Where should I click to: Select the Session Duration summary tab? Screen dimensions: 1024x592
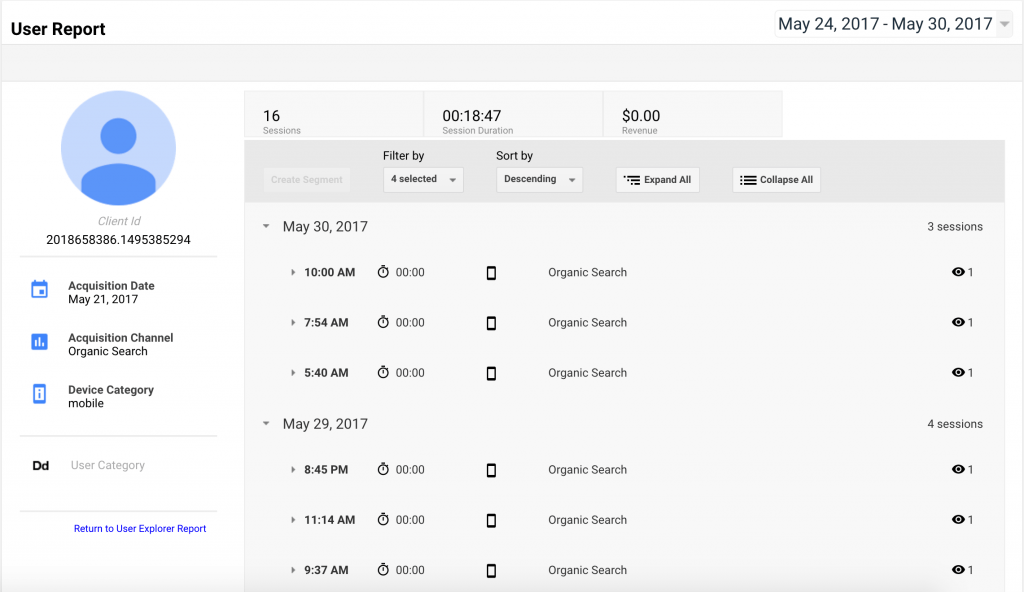pos(513,114)
